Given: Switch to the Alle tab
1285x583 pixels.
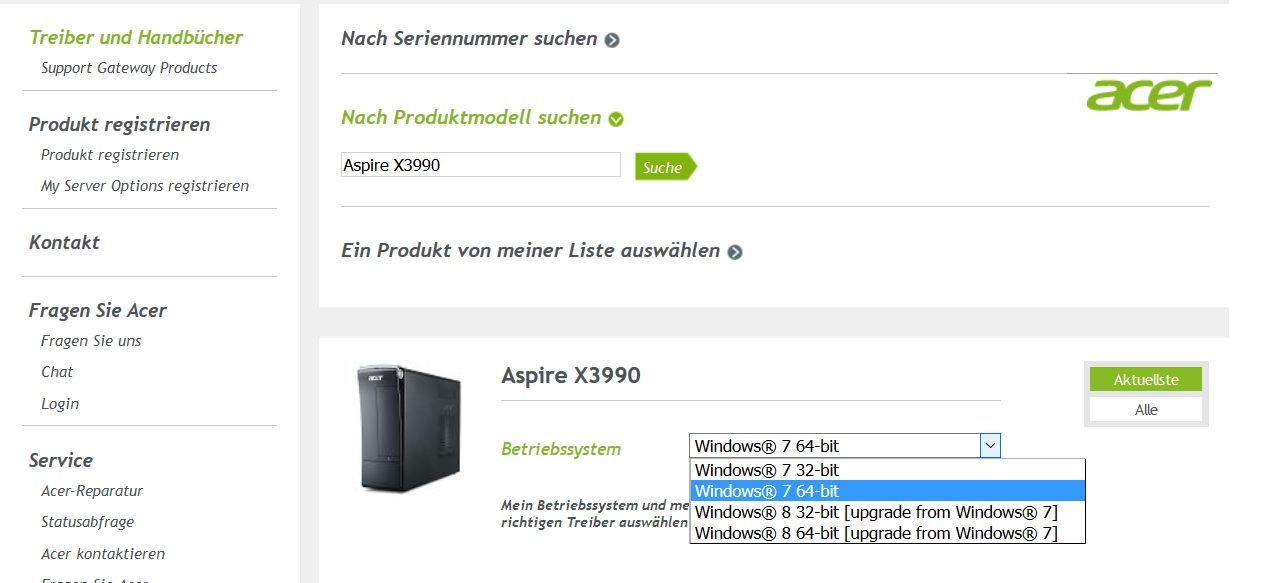Looking at the screenshot, I should click(1146, 410).
